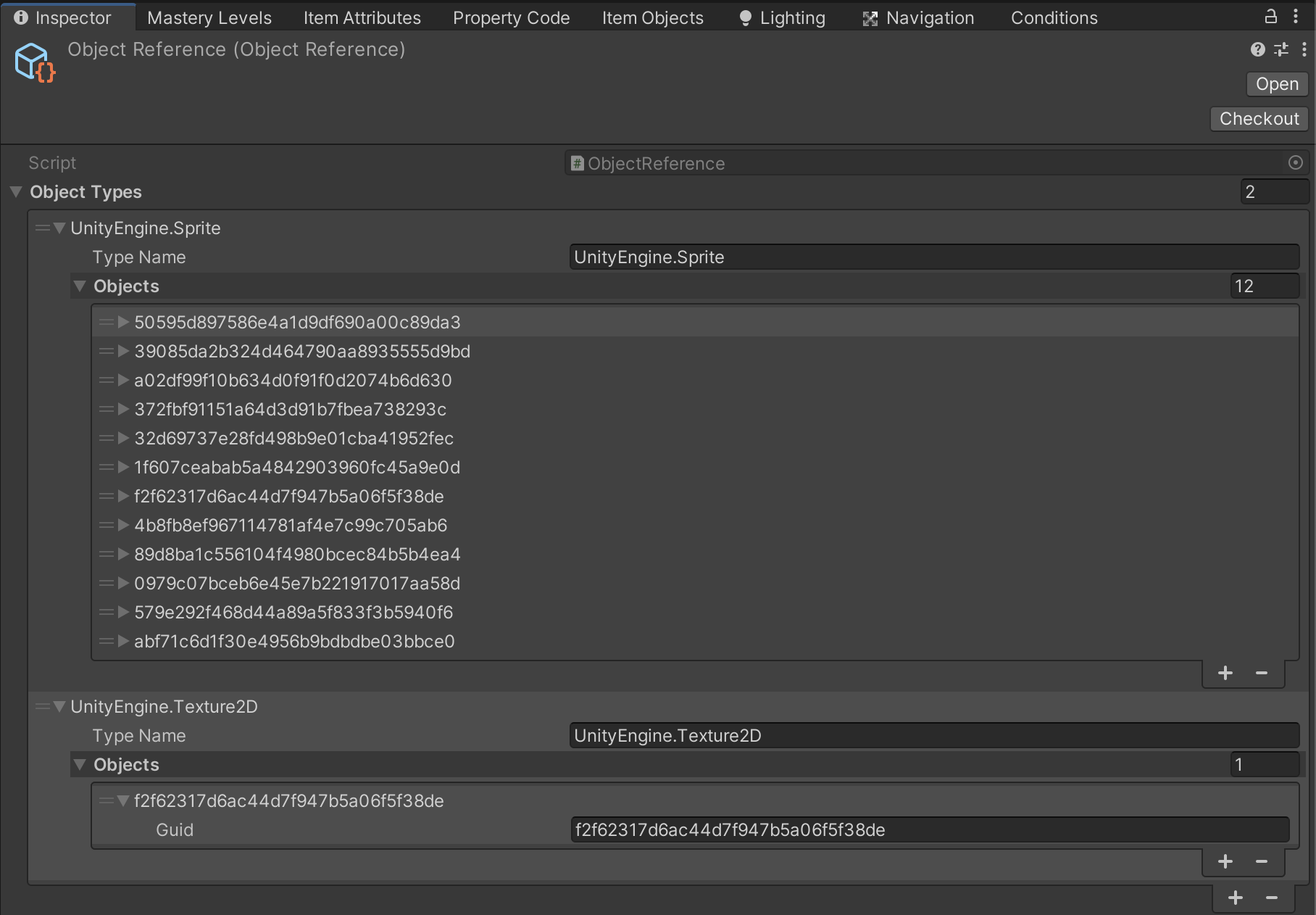Click the Object Reference asset icon
1316x915 pixels.
[34, 62]
